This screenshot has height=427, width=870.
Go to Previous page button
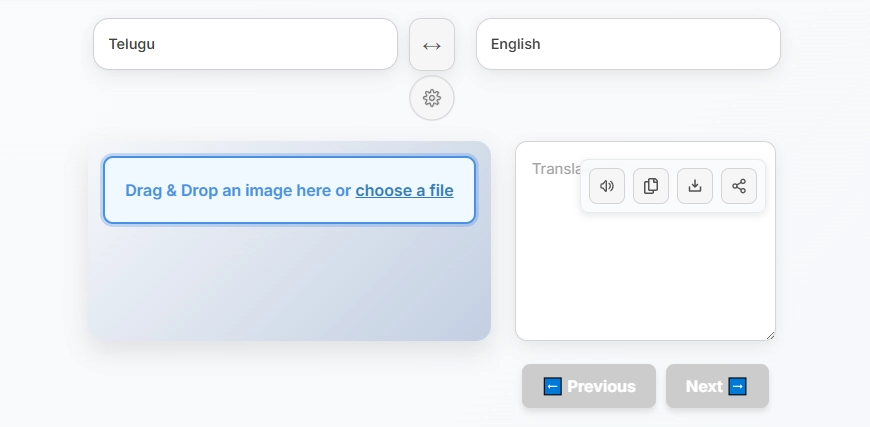pos(589,386)
